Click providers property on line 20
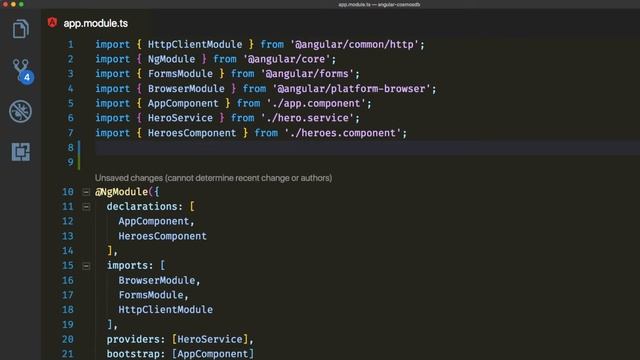 (x=133, y=339)
